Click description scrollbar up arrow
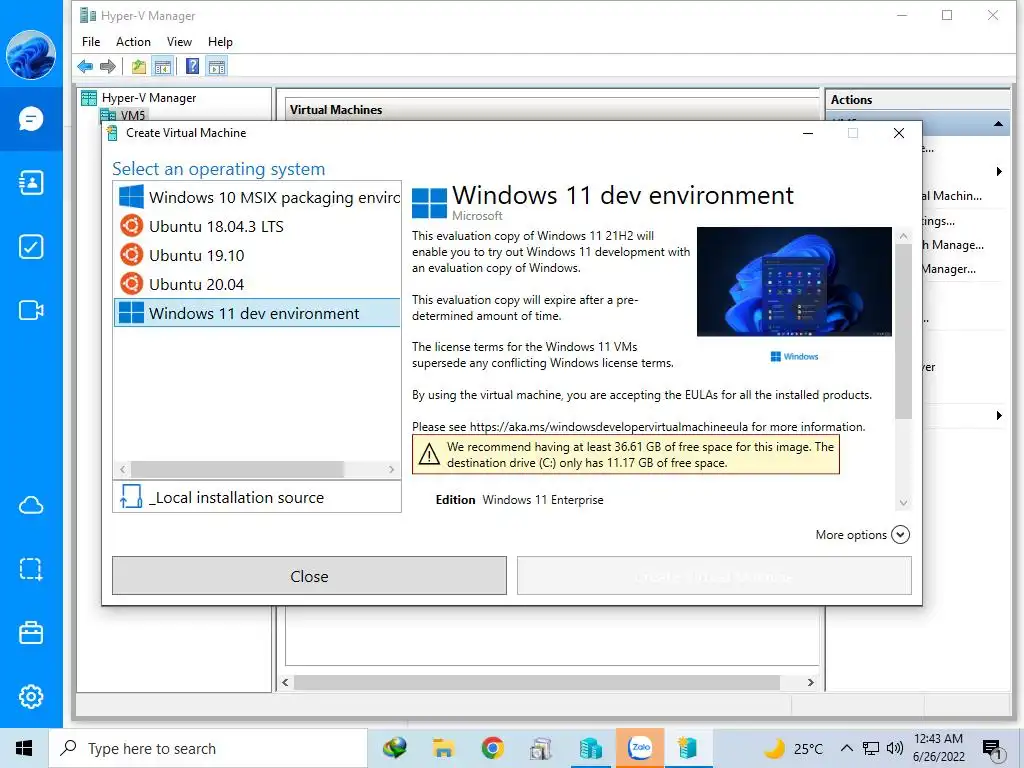Viewport: 1024px width, 768px height. (x=903, y=236)
